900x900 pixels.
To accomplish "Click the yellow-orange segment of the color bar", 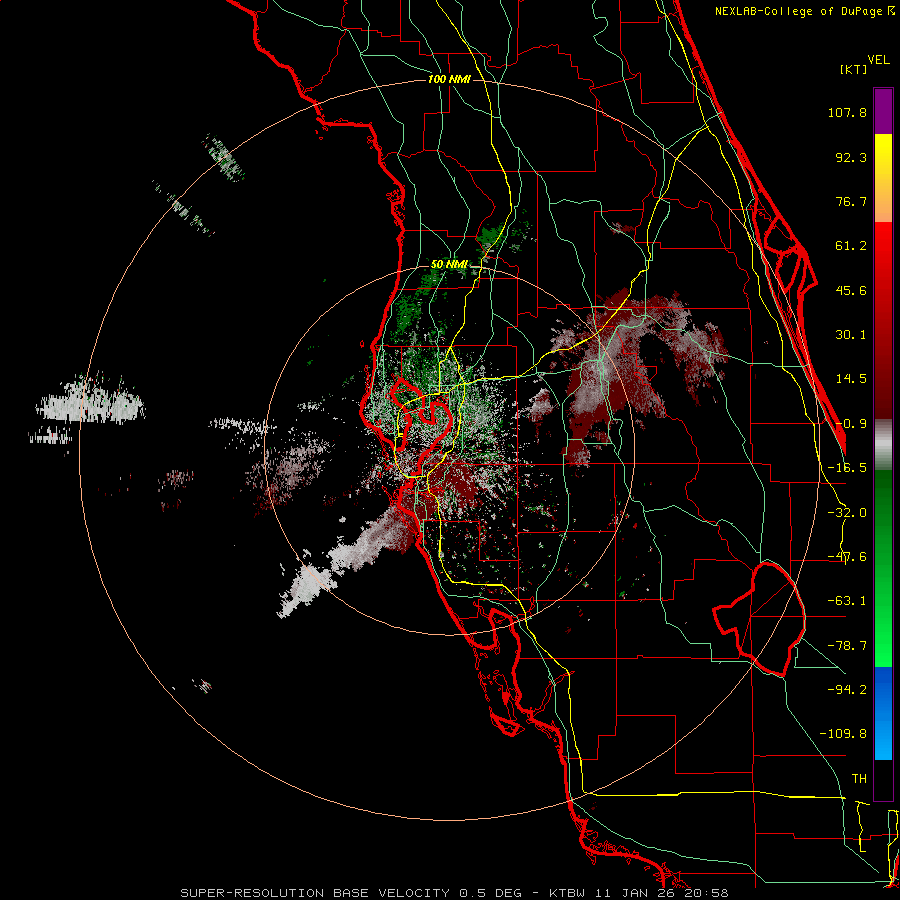I will pyautogui.click(x=883, y=178).
